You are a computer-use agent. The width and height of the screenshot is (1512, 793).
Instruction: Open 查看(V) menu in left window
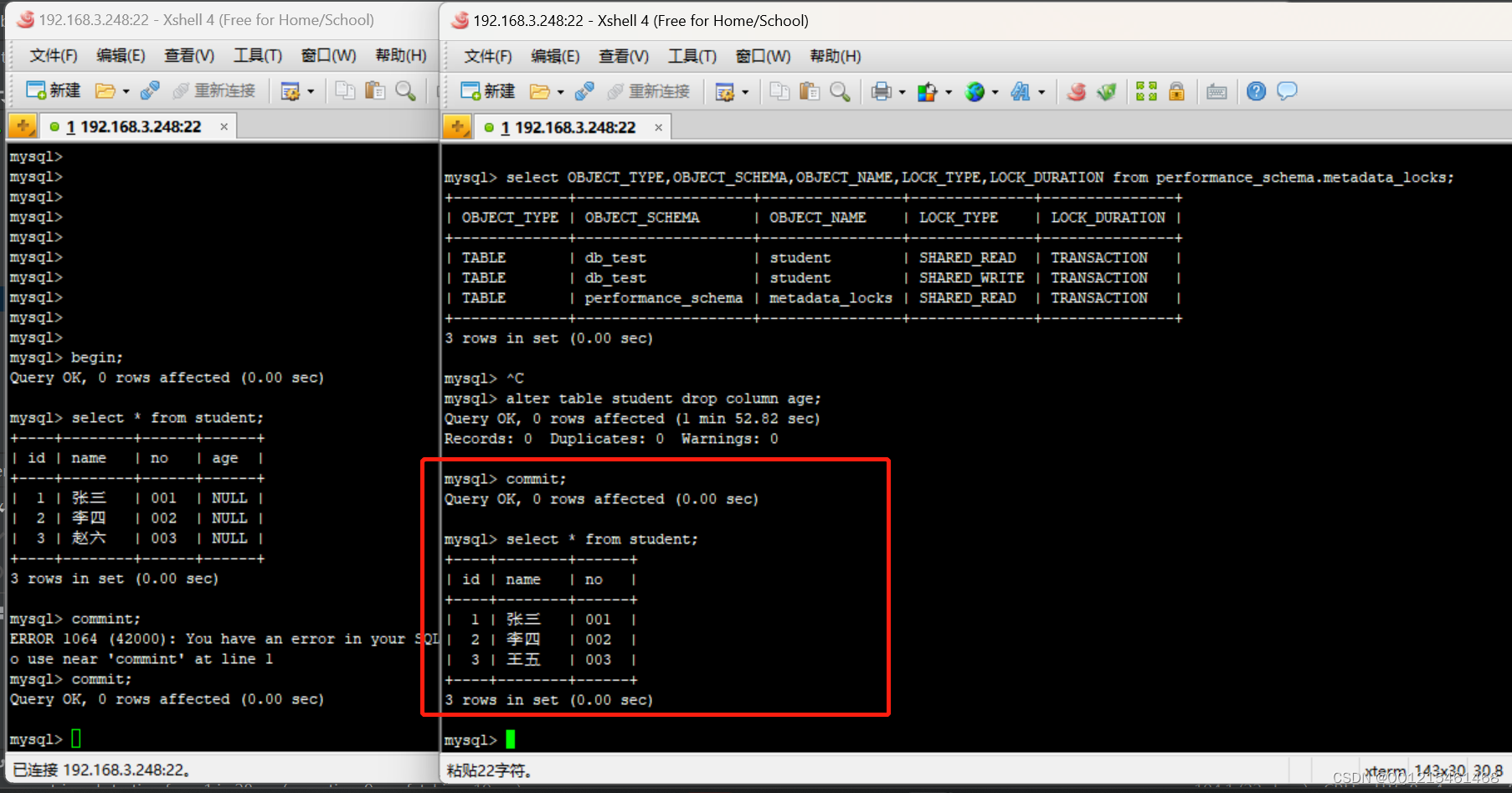point(189,55)
